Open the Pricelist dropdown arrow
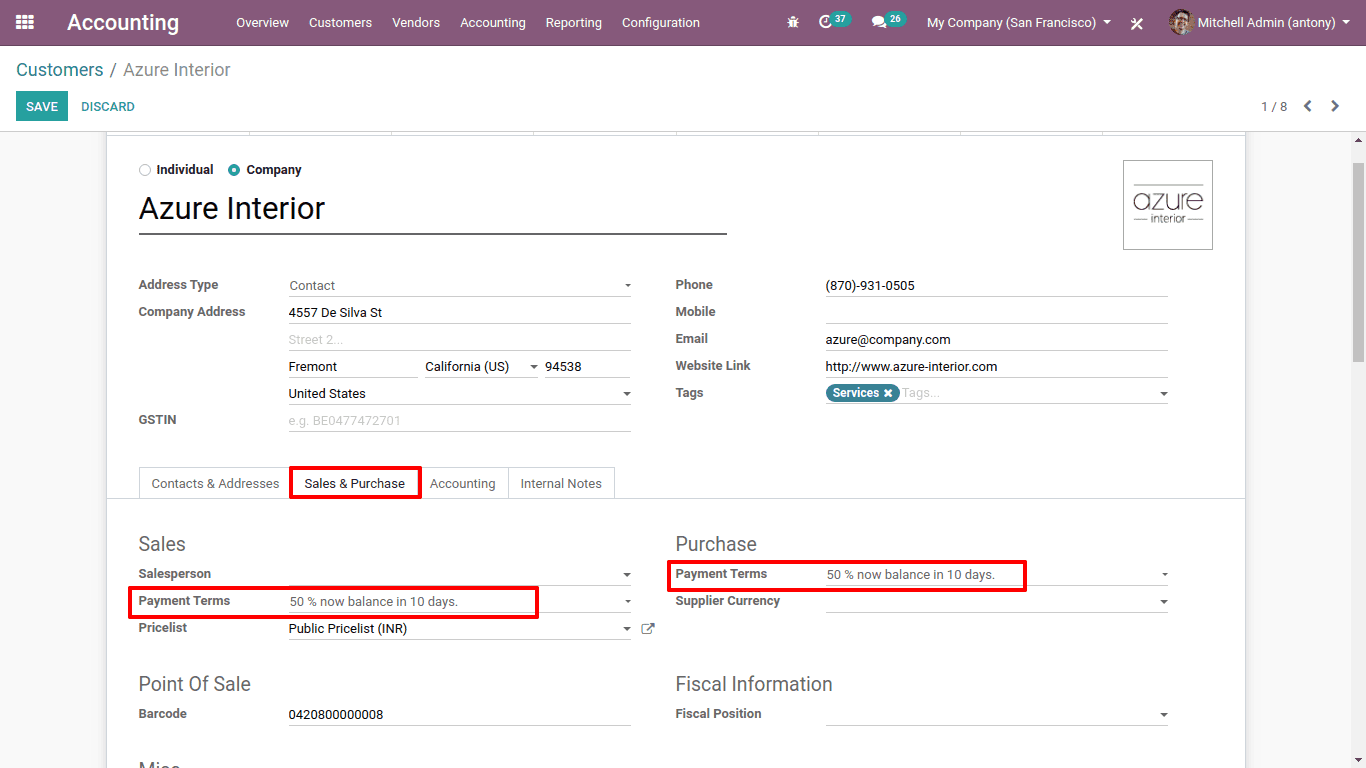Image resolution: width=1366 pixels, height=768 pixels. click(x=627, y=629)
